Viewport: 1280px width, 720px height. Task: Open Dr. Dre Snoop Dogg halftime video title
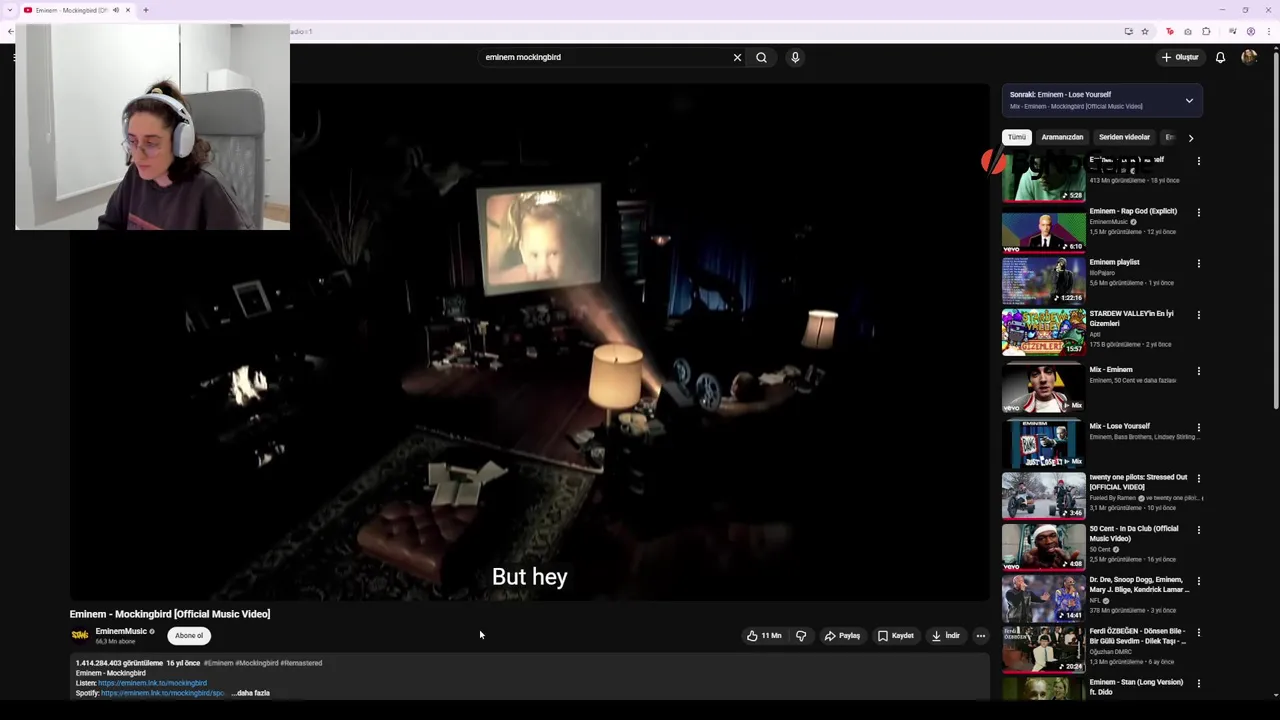click(1139, 584)
